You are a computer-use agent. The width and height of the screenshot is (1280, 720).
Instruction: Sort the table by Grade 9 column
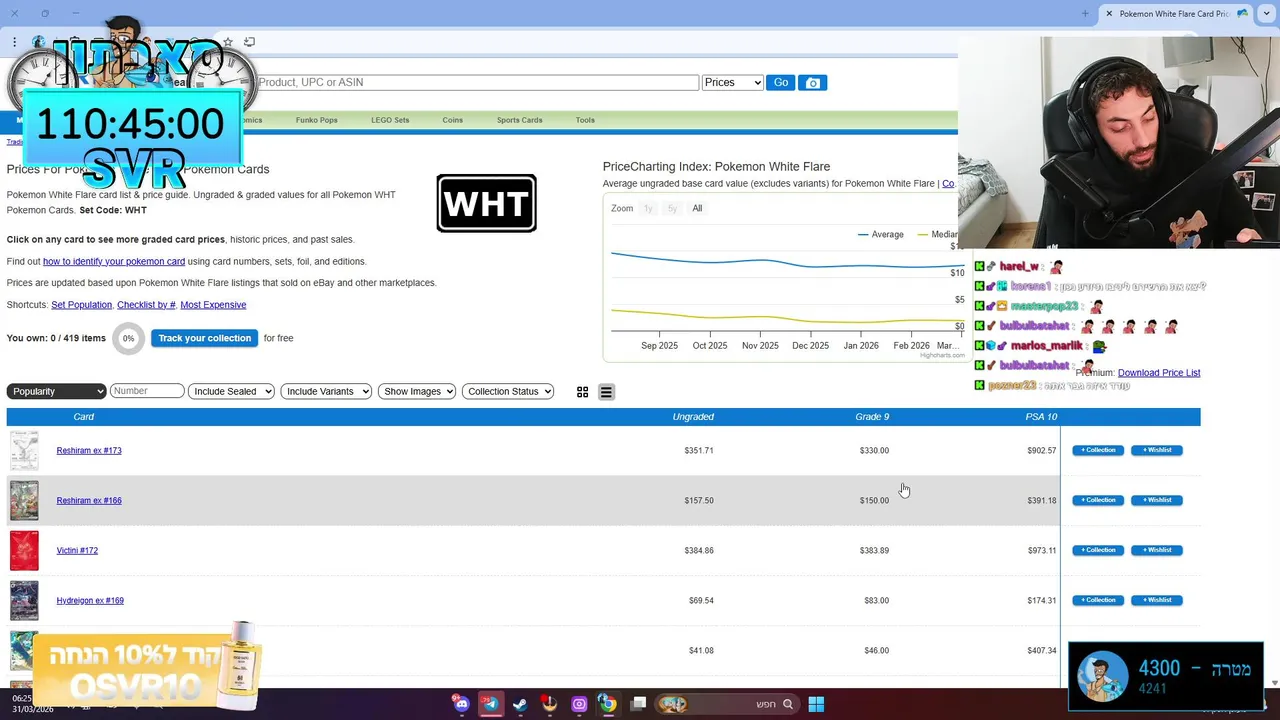click(872, 417)
